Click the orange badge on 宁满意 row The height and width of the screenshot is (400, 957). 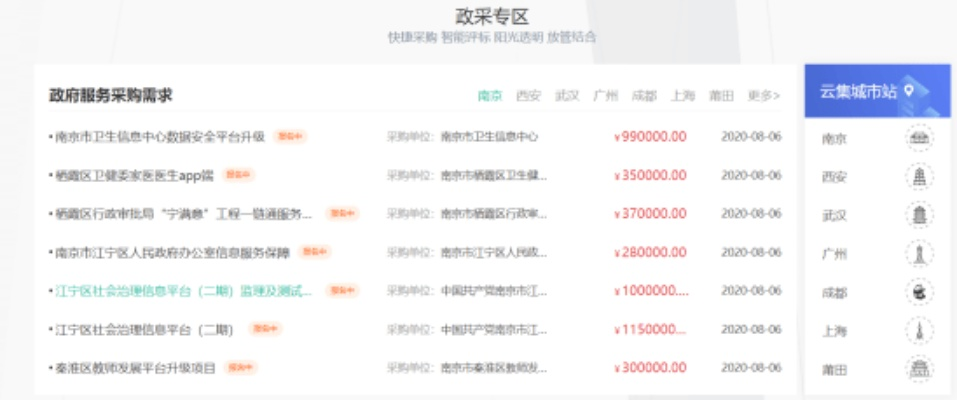pyautogui.click(x=342, y=213)
